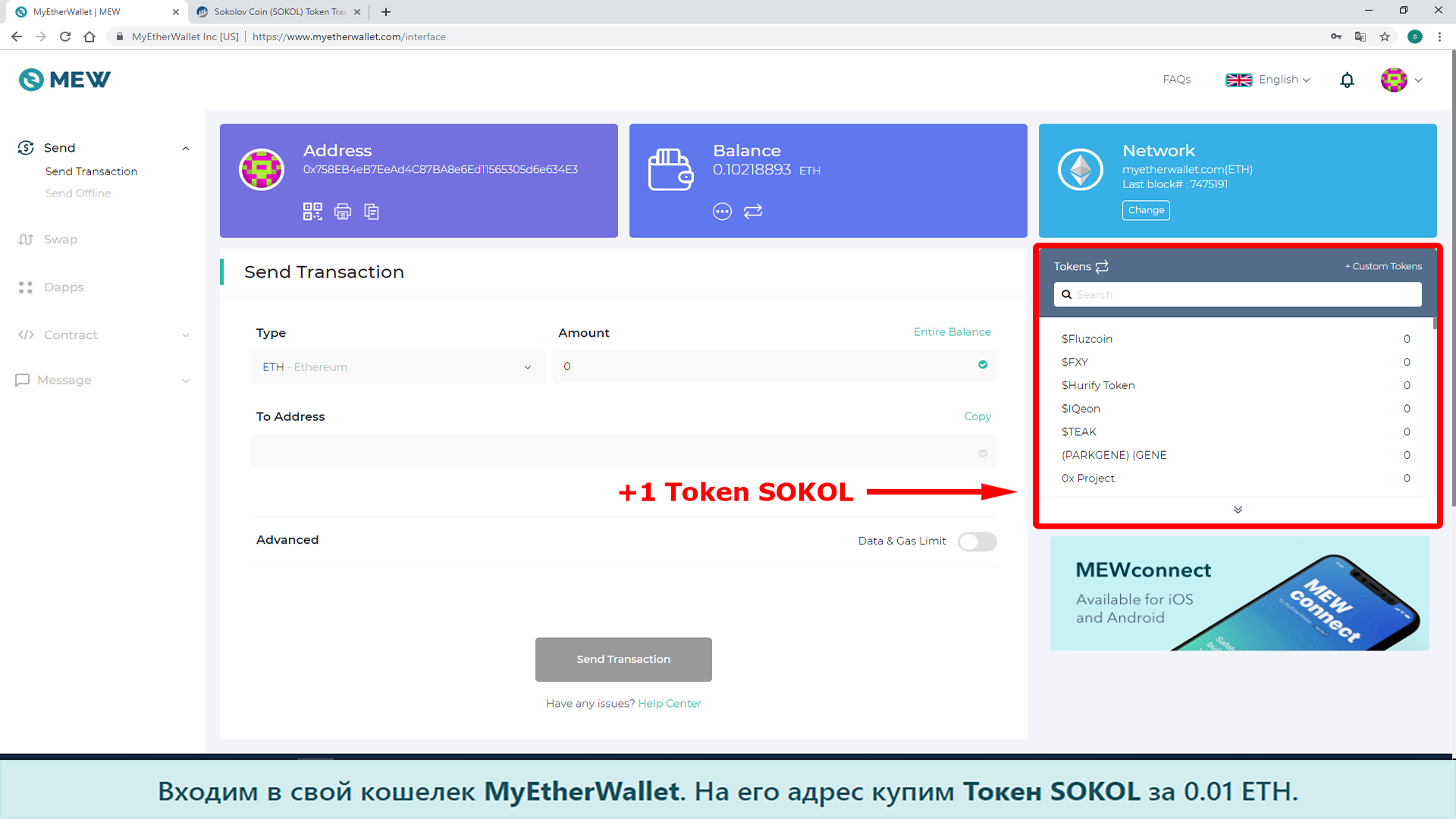Open Chrome menu three dots
Image resolution: width=1456 pixels, height=819 pixels.
(x=1439, y=36)
